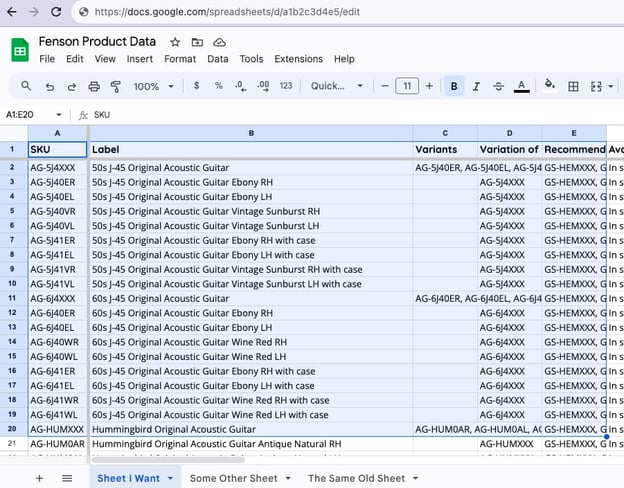Screen dimensions: 624x488
Task: Click the A1:E20 name box
Action: click(20, 115)
